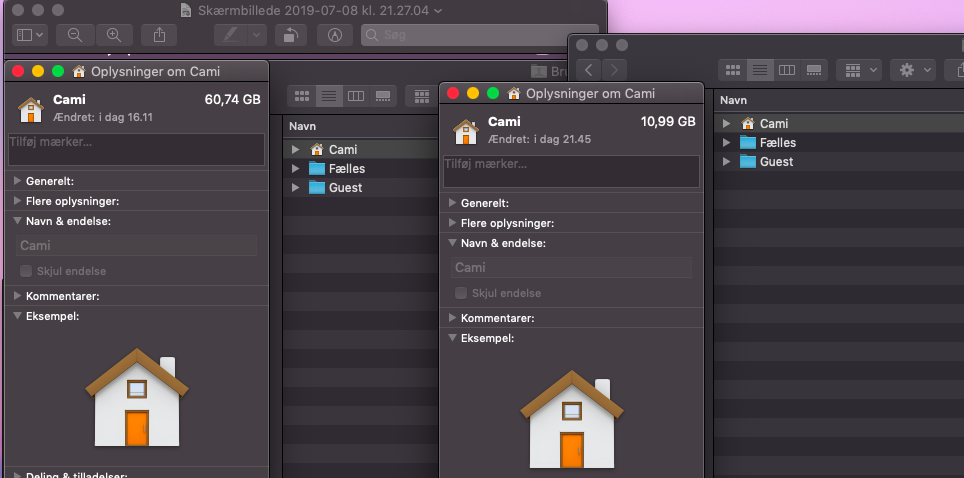Click the Cami name field in left info window
Viewport: 964px width, 478px height.
tap(136, 245)
